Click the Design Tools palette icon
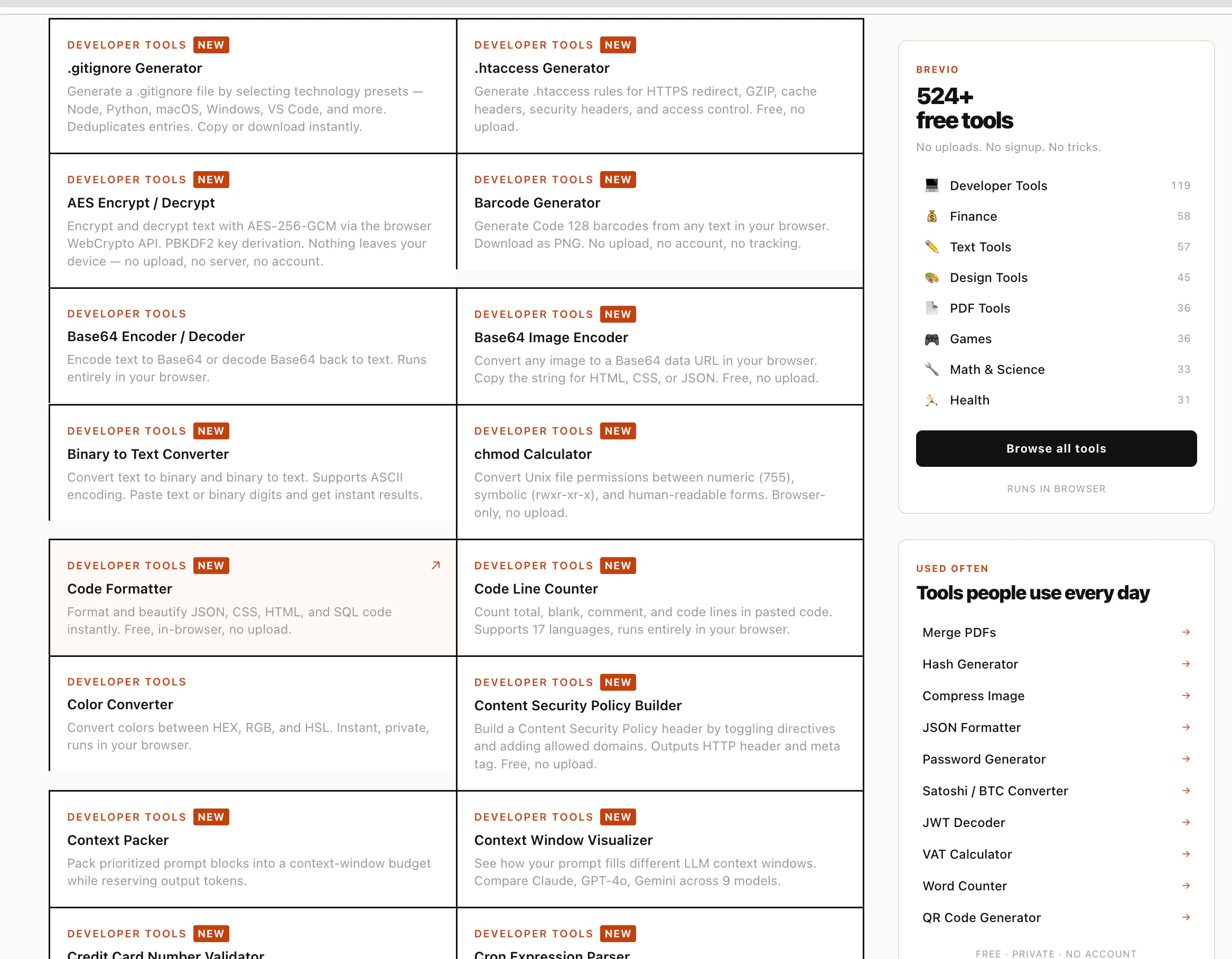Viewport: 1232px width, 959px height. coord(931,277)
